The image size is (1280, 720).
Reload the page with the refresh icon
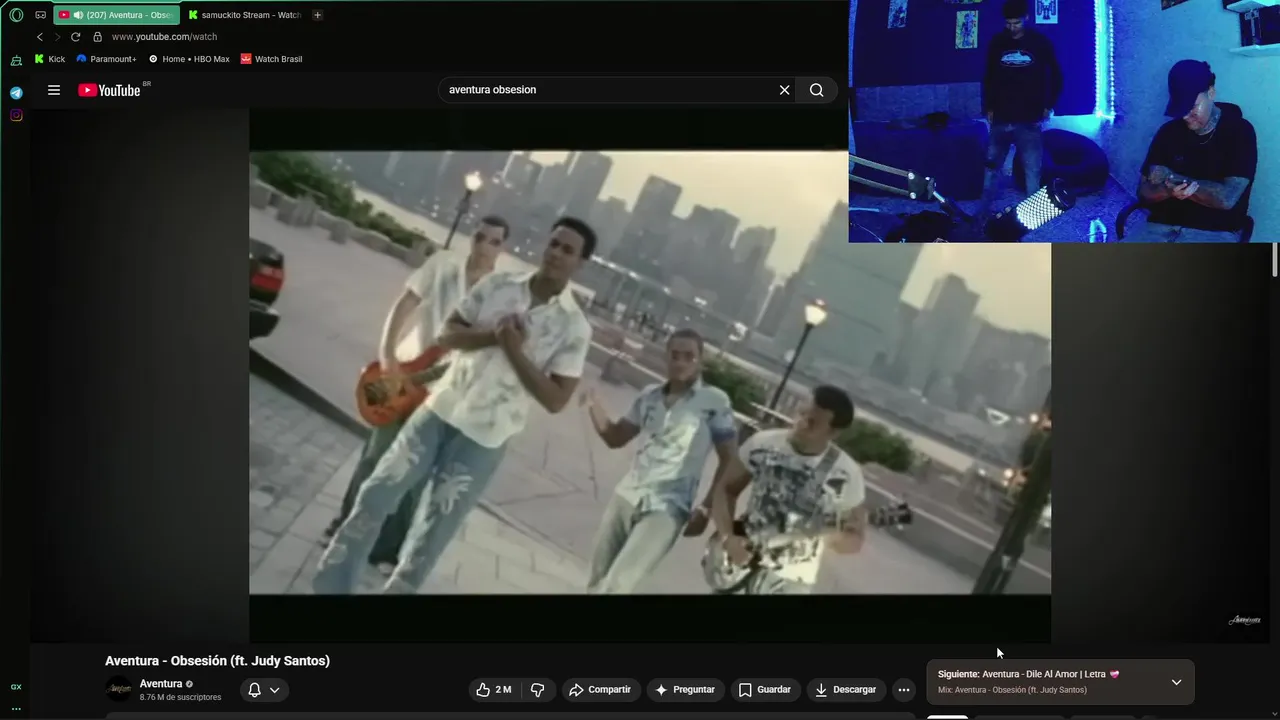pos(75,37)
